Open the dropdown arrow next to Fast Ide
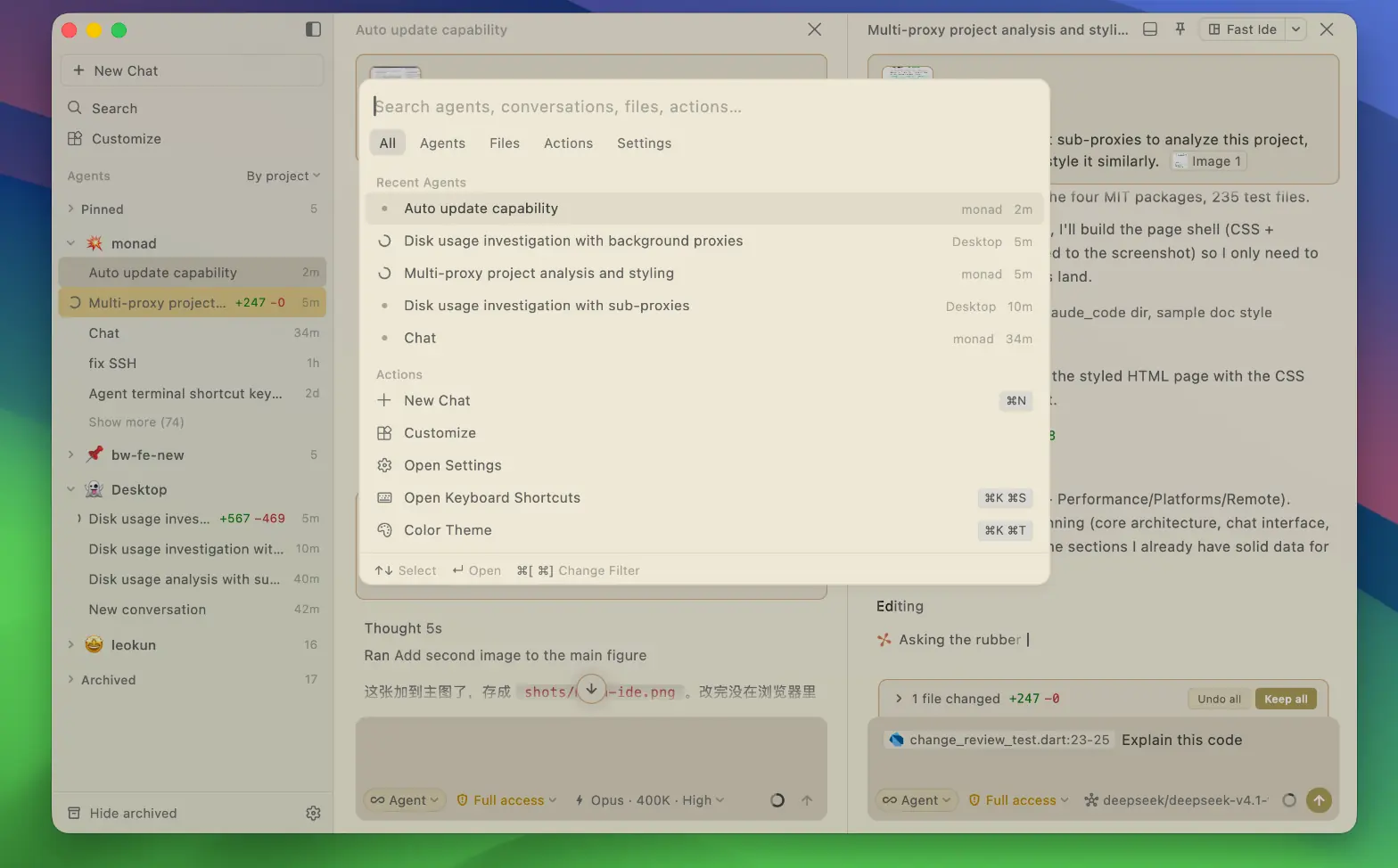 [1295, 29]
